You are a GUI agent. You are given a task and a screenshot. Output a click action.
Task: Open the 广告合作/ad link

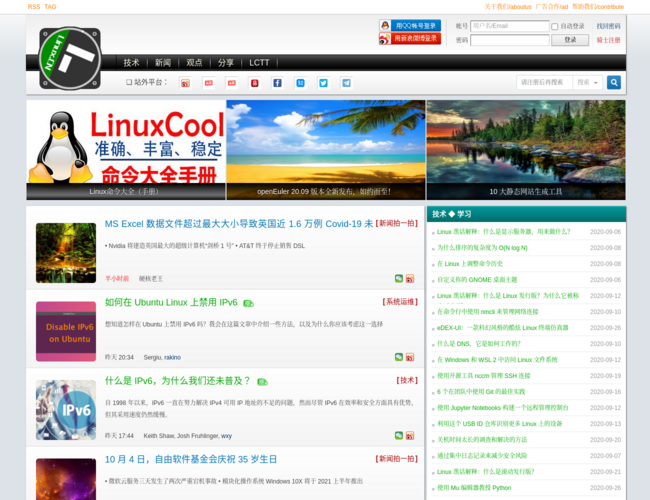(552, 7)
